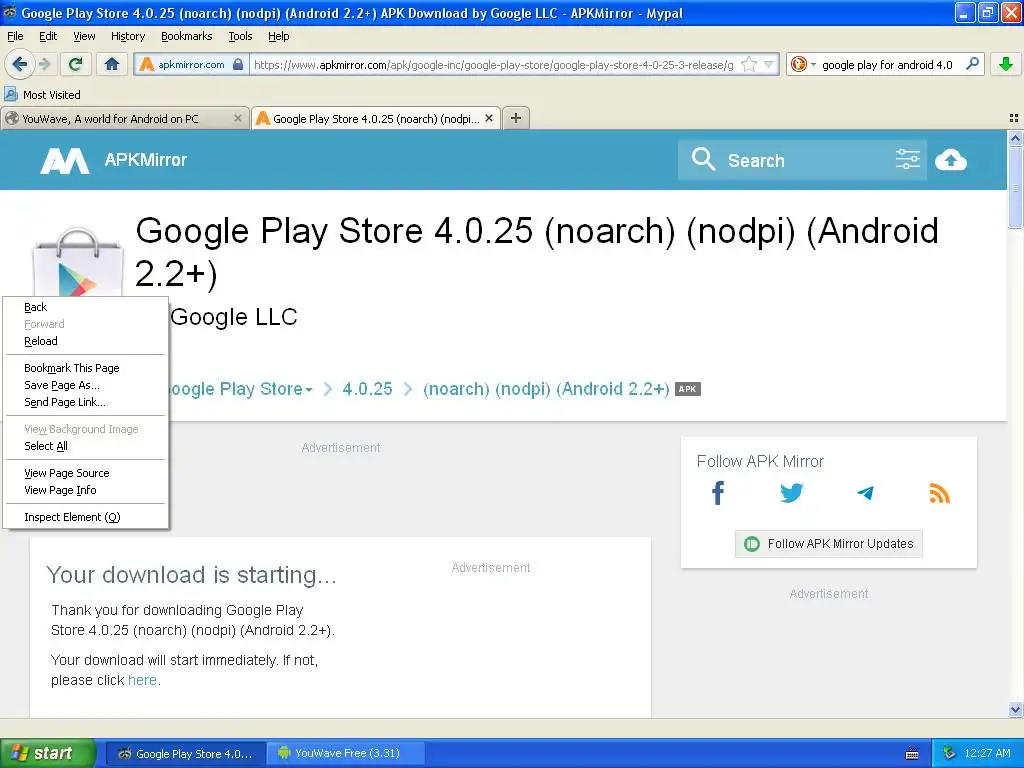This screenshot has height=768, width=1024.
Task: Choose View Page Info
Action: point(86,490)
